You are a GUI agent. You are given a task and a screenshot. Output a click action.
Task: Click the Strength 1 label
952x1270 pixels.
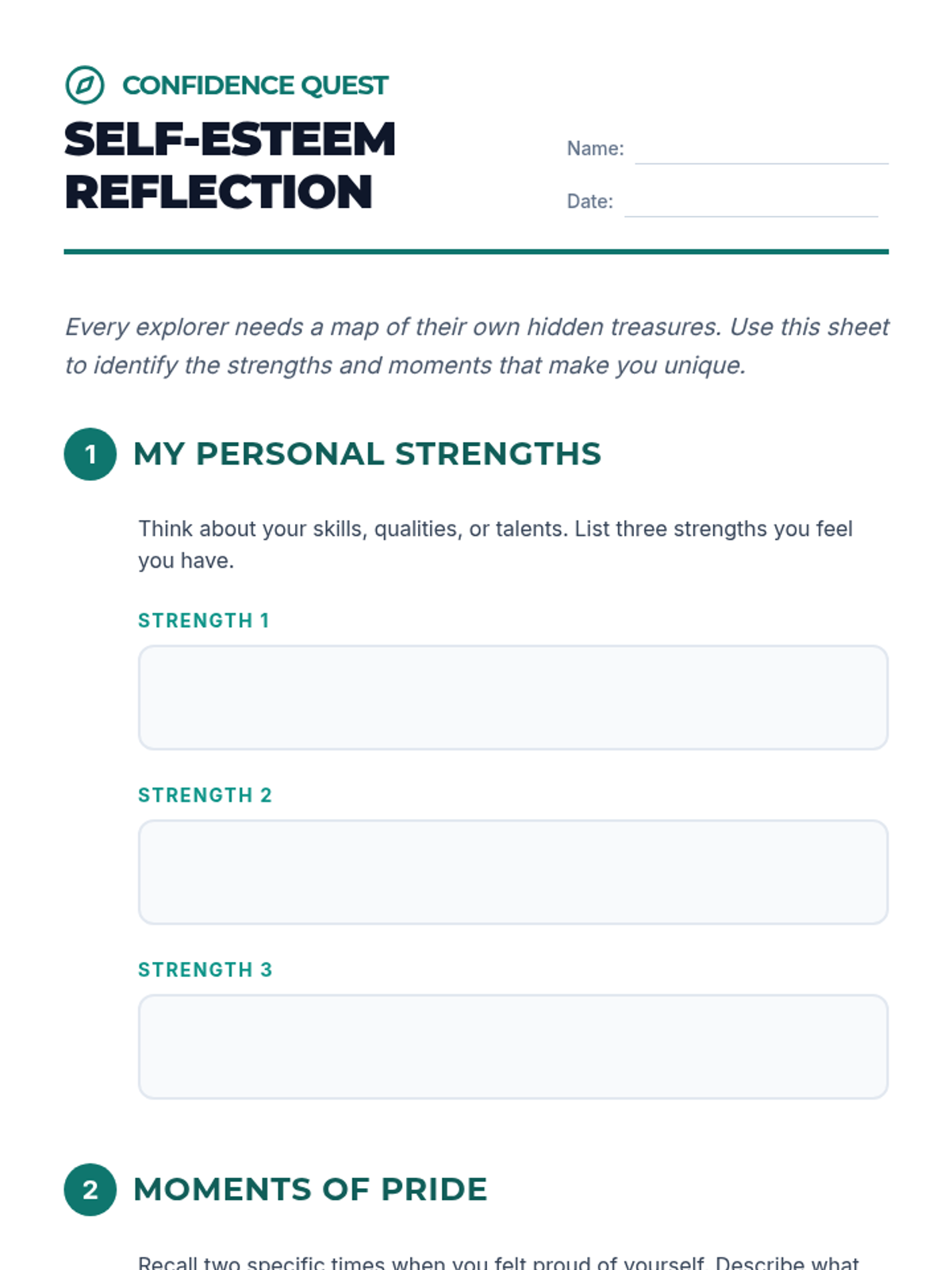point(204,621)
